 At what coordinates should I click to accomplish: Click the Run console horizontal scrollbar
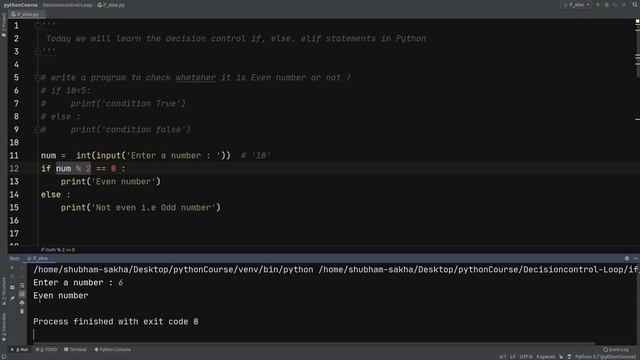(x=314, y=344)
